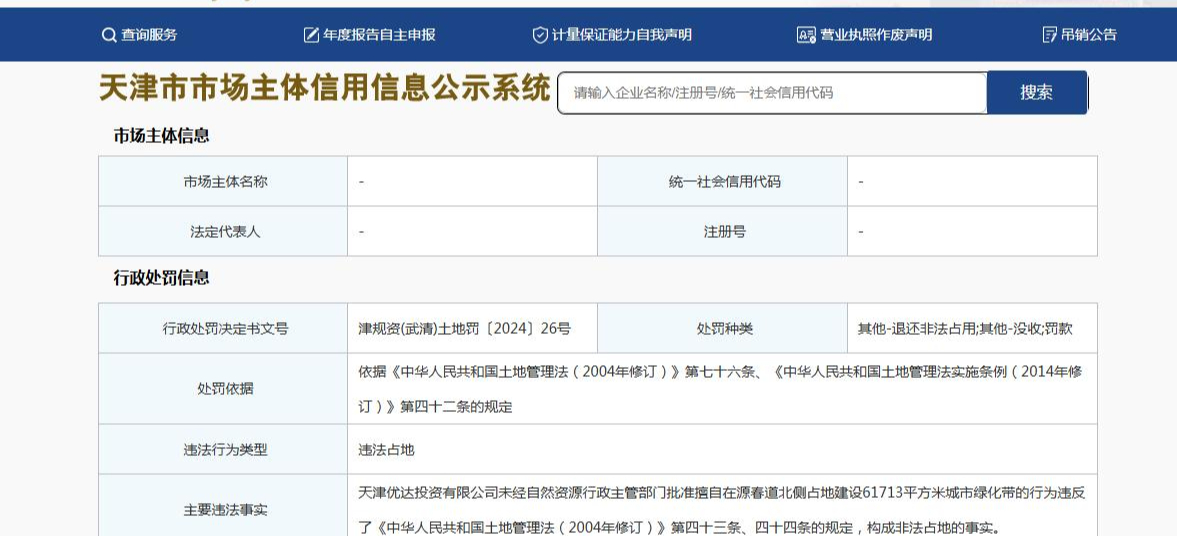Focus the enterprise name search field
Viewport: 1177px width, 536px height.
tap(772, 92)
